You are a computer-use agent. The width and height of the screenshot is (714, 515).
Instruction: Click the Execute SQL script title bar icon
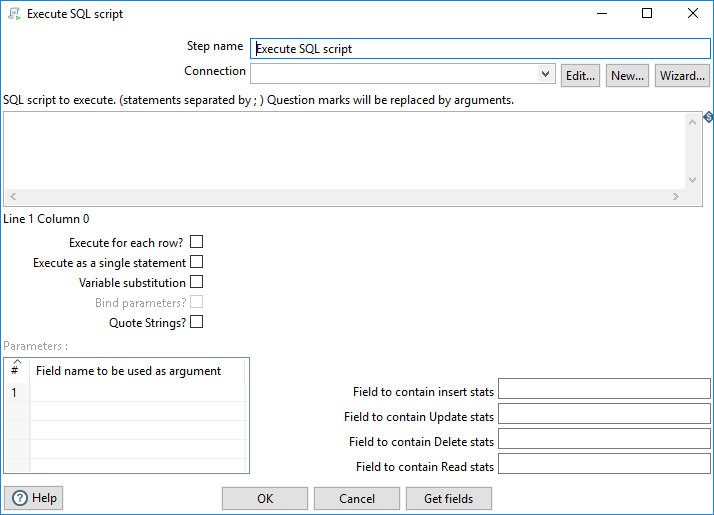point(14,14)
